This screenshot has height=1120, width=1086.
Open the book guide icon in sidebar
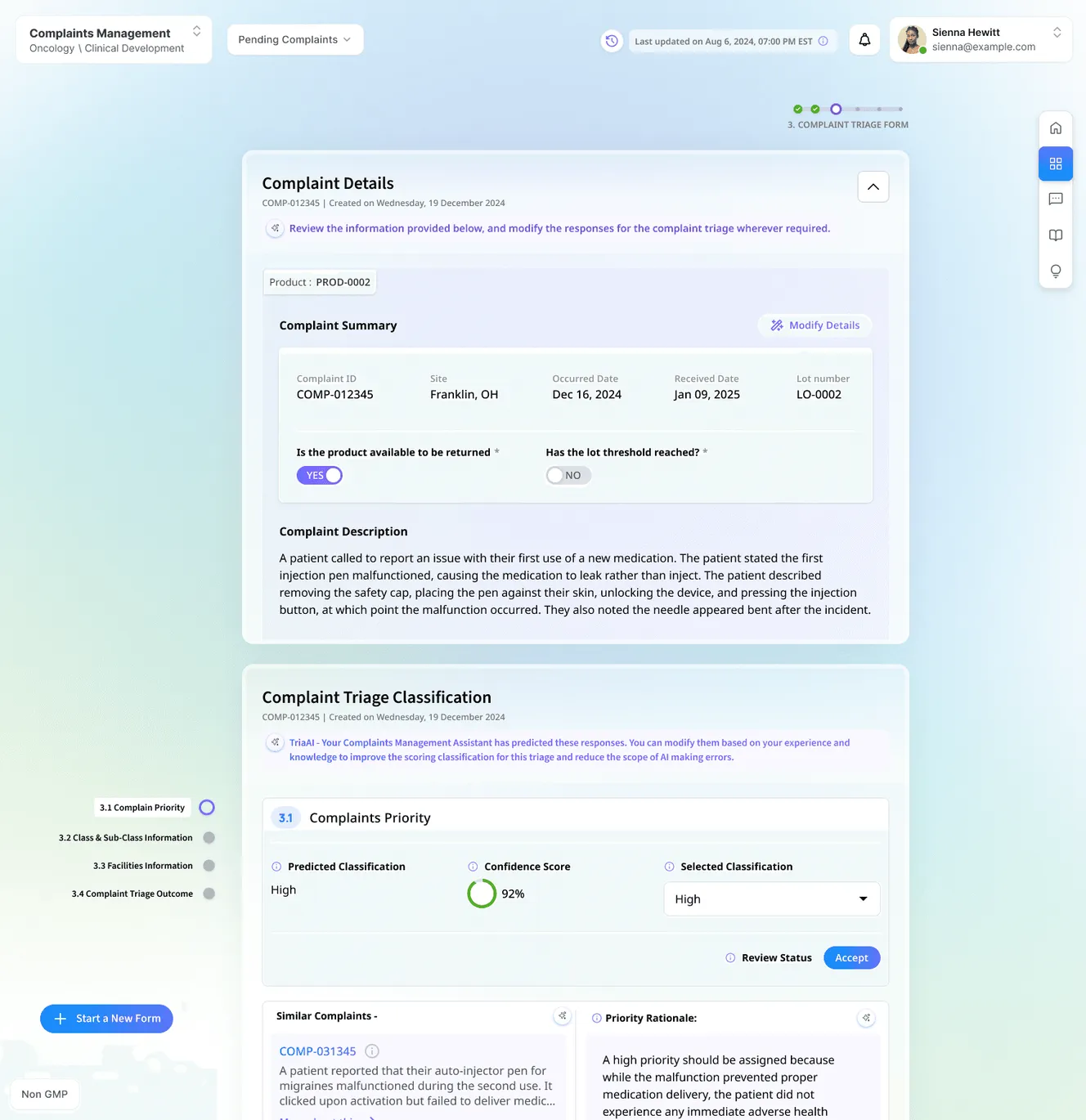tap(1056, 235)
